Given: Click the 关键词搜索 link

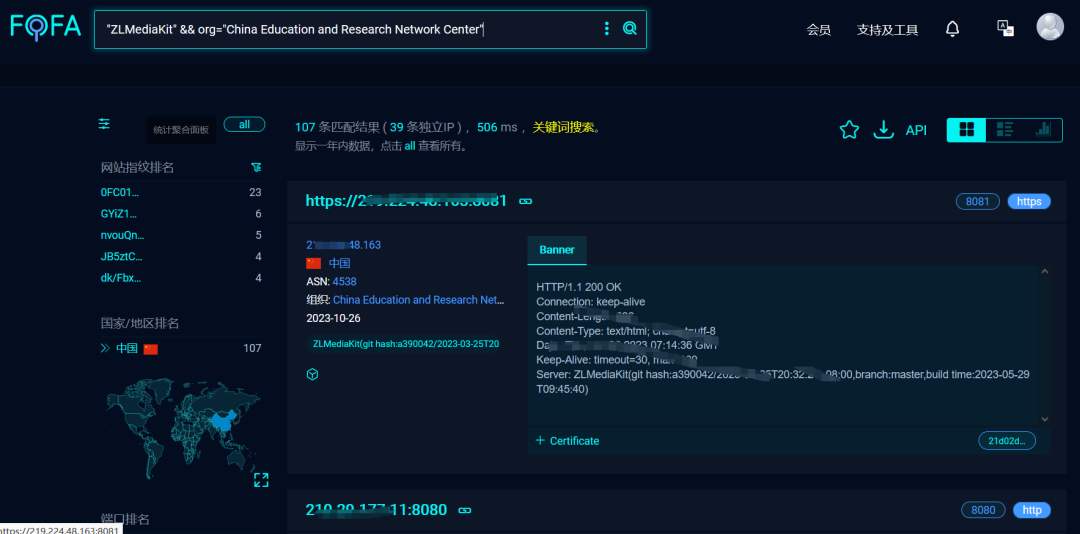Looking at the screenshot, I should 563,127.
